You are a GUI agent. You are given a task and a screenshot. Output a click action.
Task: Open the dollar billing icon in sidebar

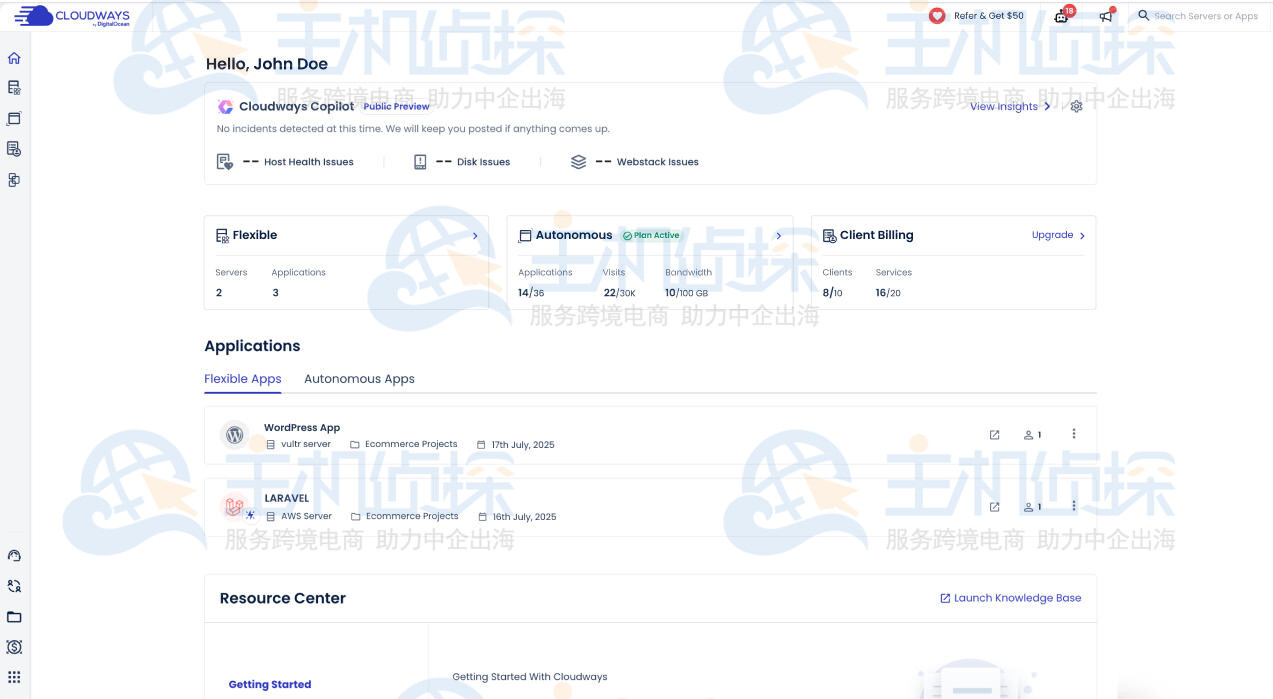14,647
